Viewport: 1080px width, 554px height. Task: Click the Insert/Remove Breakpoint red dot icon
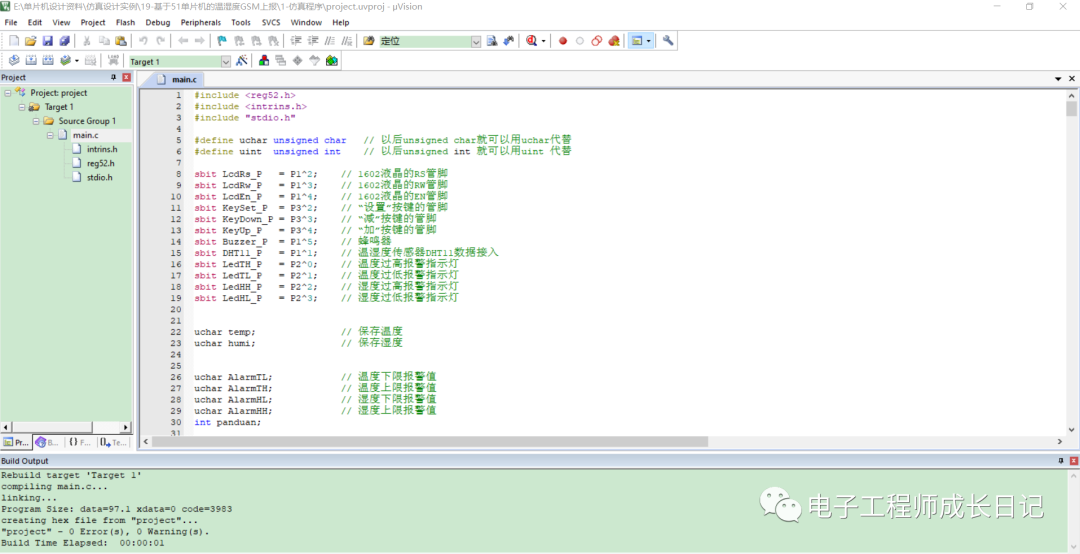(x=562, y=41)
